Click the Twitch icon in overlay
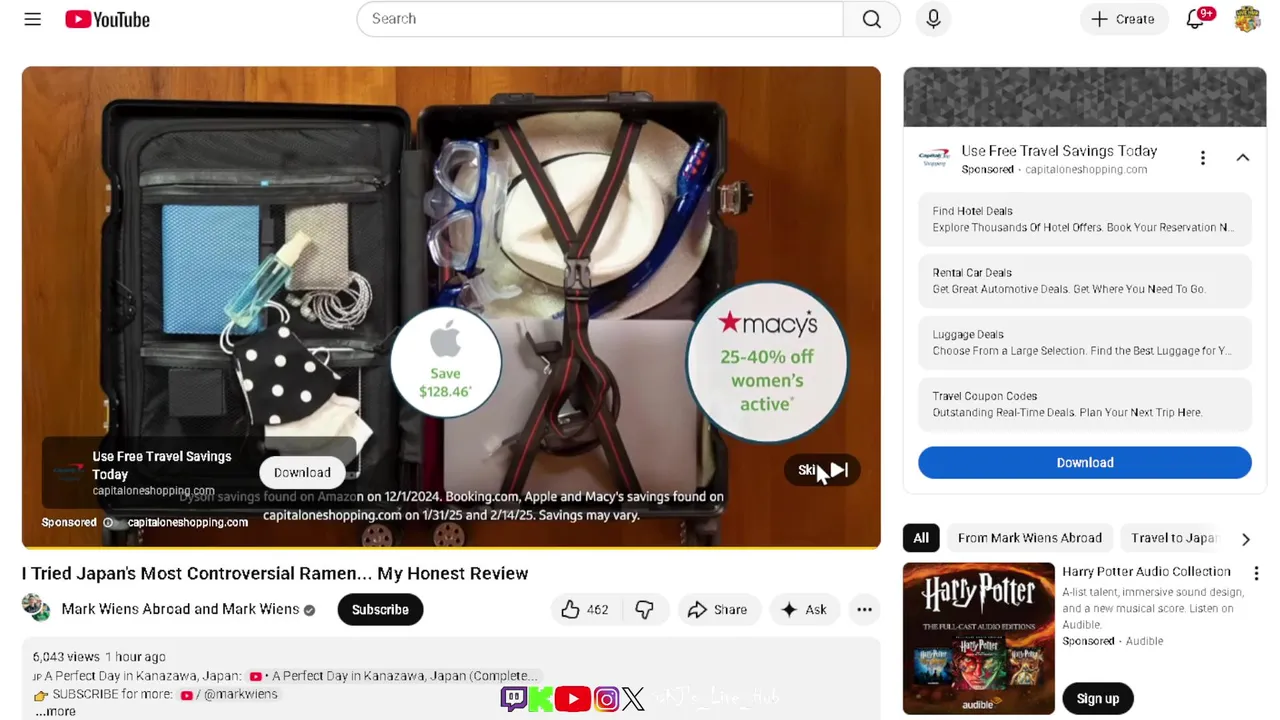Viewport: 1280px width, 720px height. (x=514, y=698)
